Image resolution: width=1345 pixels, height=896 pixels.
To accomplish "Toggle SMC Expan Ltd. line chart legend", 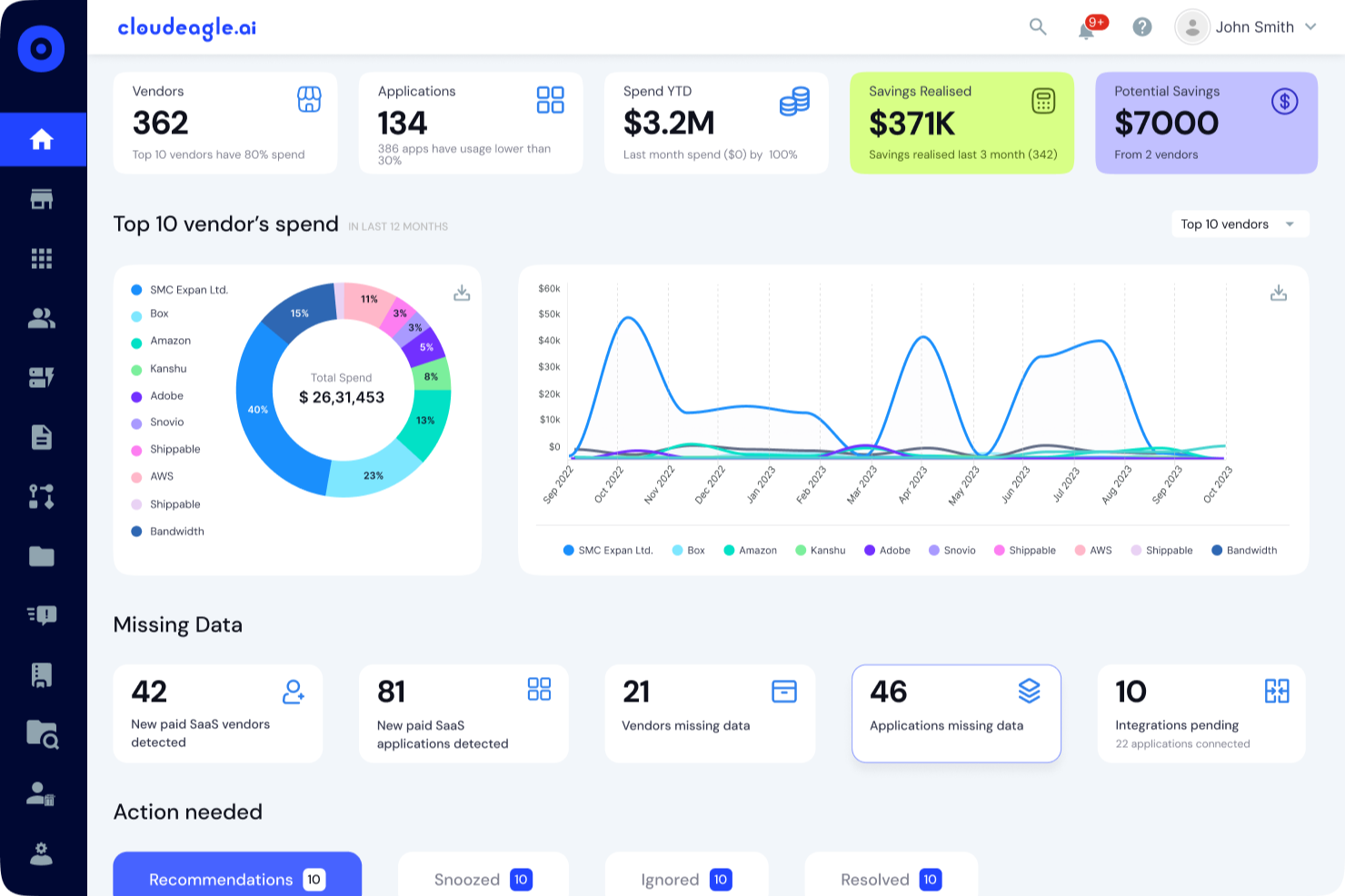I will 608,551.
